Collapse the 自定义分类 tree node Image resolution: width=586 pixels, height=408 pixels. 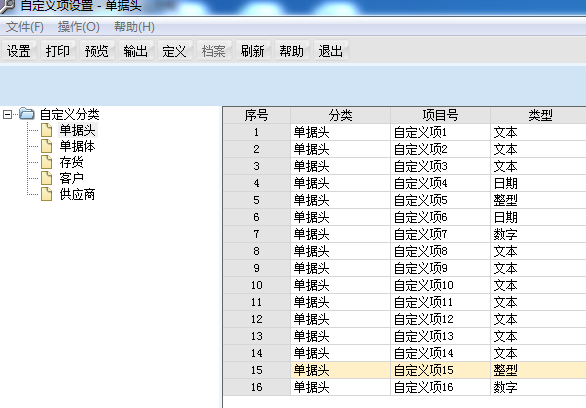point(7,114)
